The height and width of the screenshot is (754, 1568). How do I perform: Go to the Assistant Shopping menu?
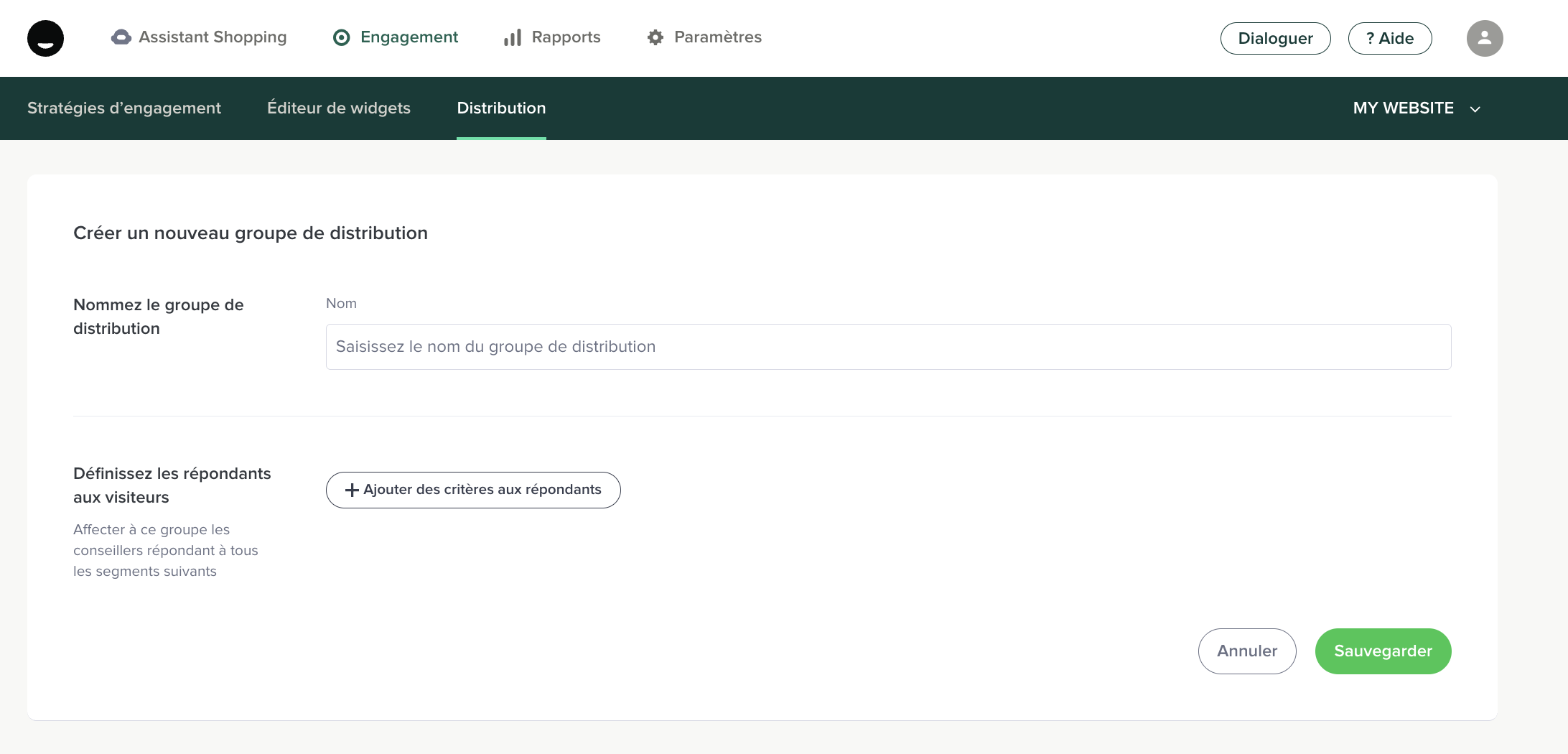(213, 37)
